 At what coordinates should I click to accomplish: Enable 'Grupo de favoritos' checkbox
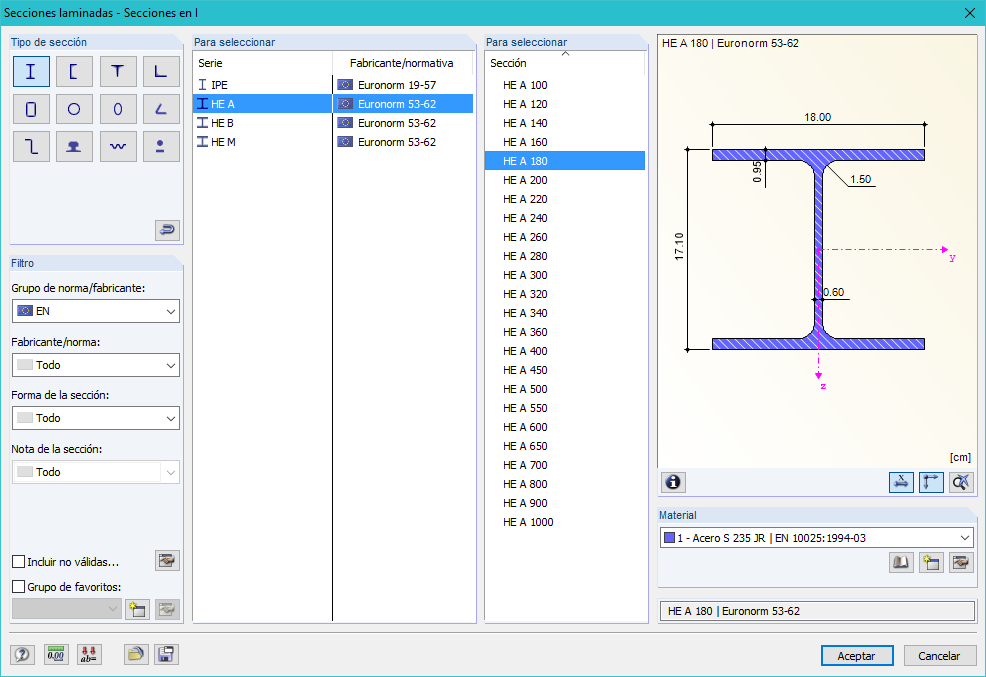[19, 586]
